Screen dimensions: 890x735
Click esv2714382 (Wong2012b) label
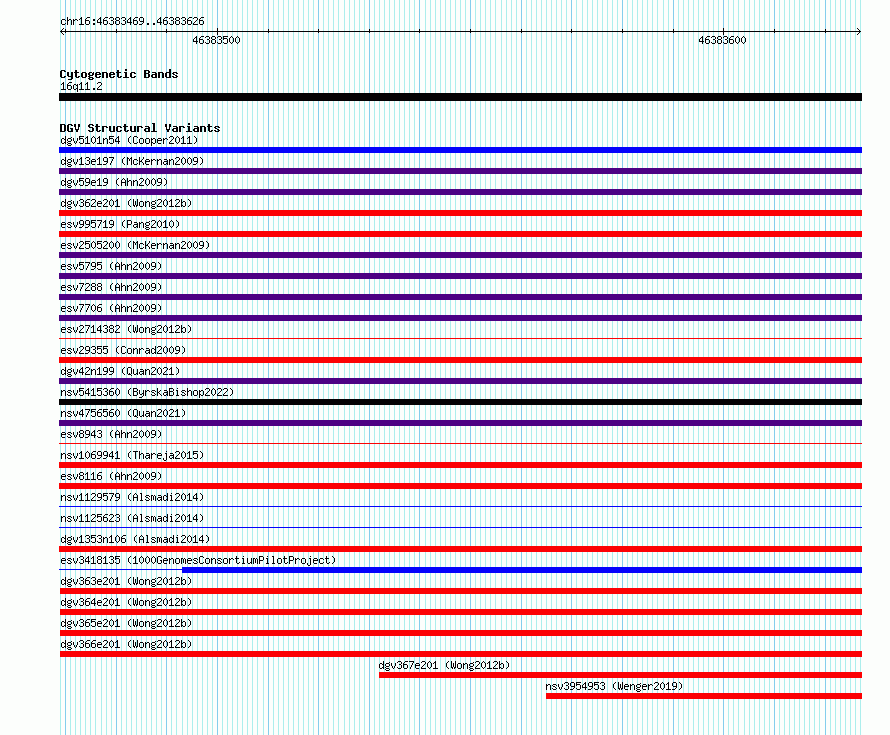click(126, 329)
